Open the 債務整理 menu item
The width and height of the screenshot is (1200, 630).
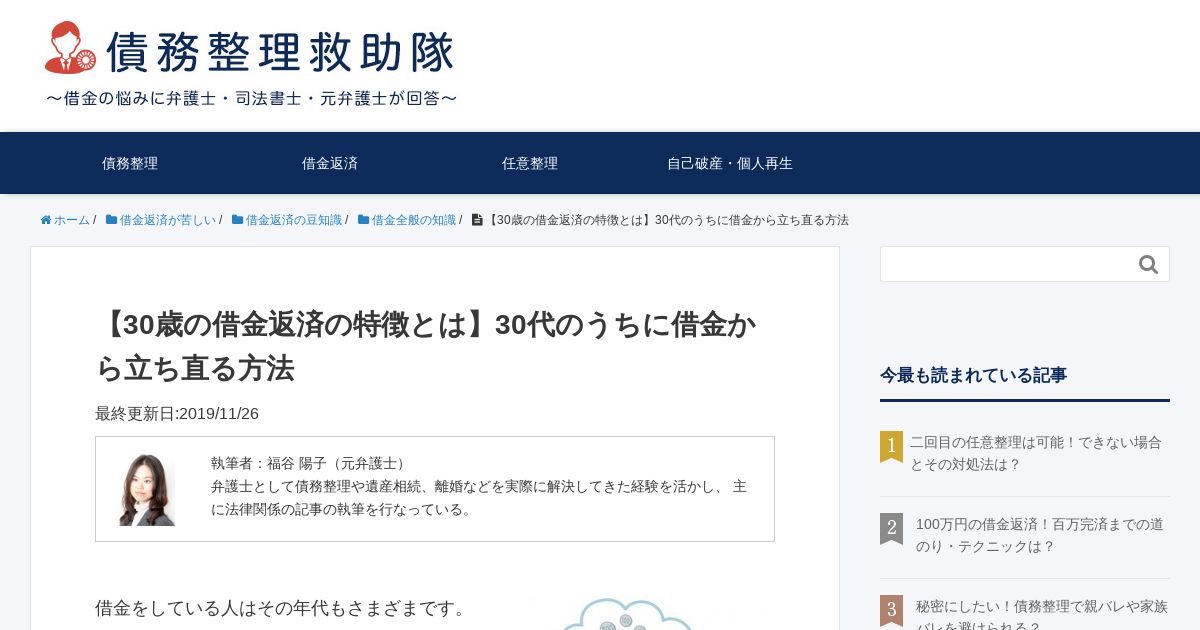point(130,163)
